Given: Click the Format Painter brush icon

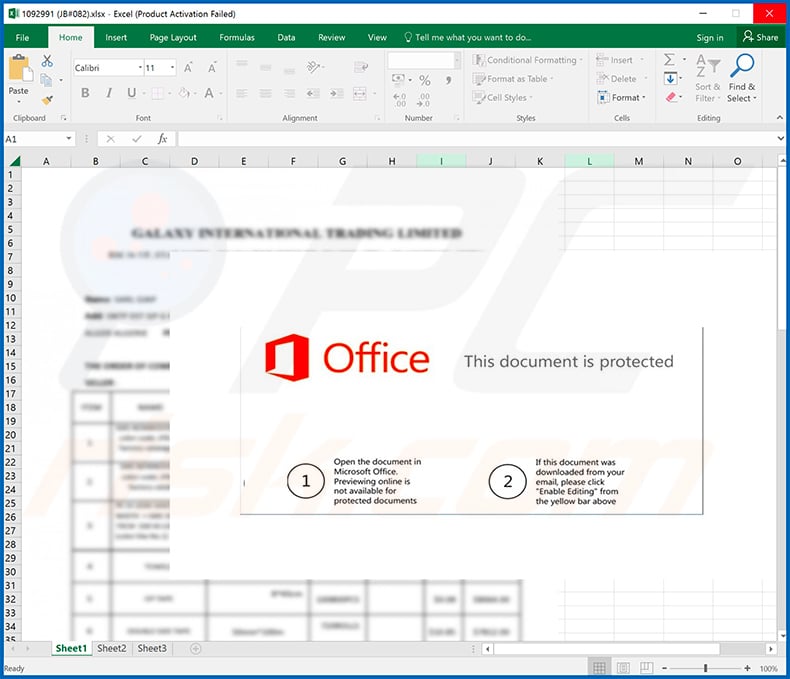Looking at the screenshot, I should coord(47,100).
